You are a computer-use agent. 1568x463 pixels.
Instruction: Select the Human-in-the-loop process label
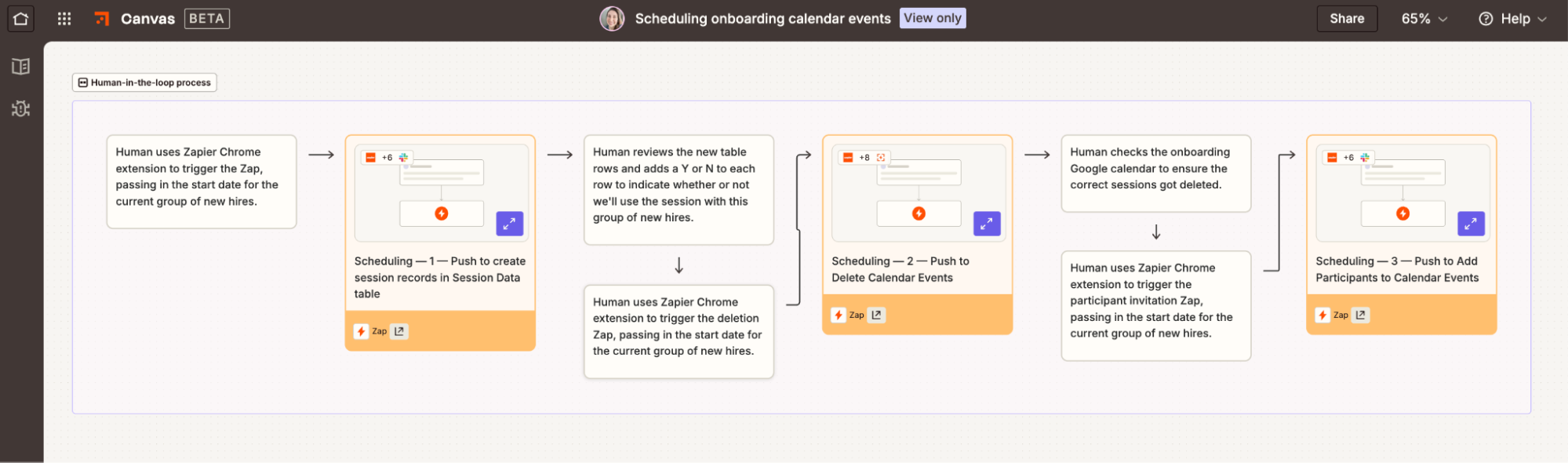[144, 82]
